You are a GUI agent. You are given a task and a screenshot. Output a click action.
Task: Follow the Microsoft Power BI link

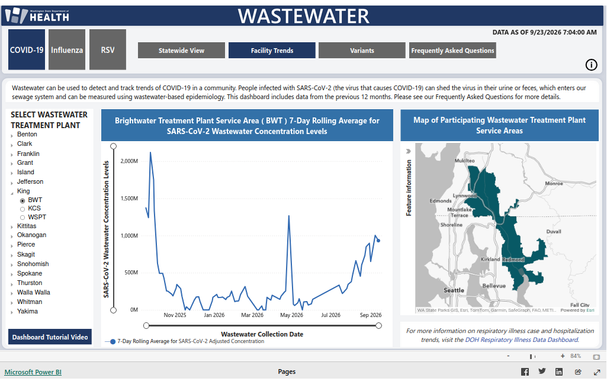click(33, 372)
